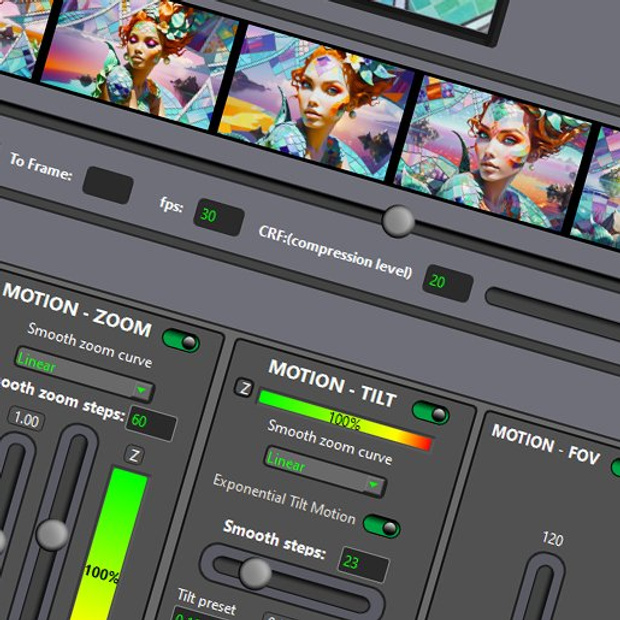Toggle the Motion - Zoom switch
620x620 pixels.
pyautogui.click(x=181, y=341)
